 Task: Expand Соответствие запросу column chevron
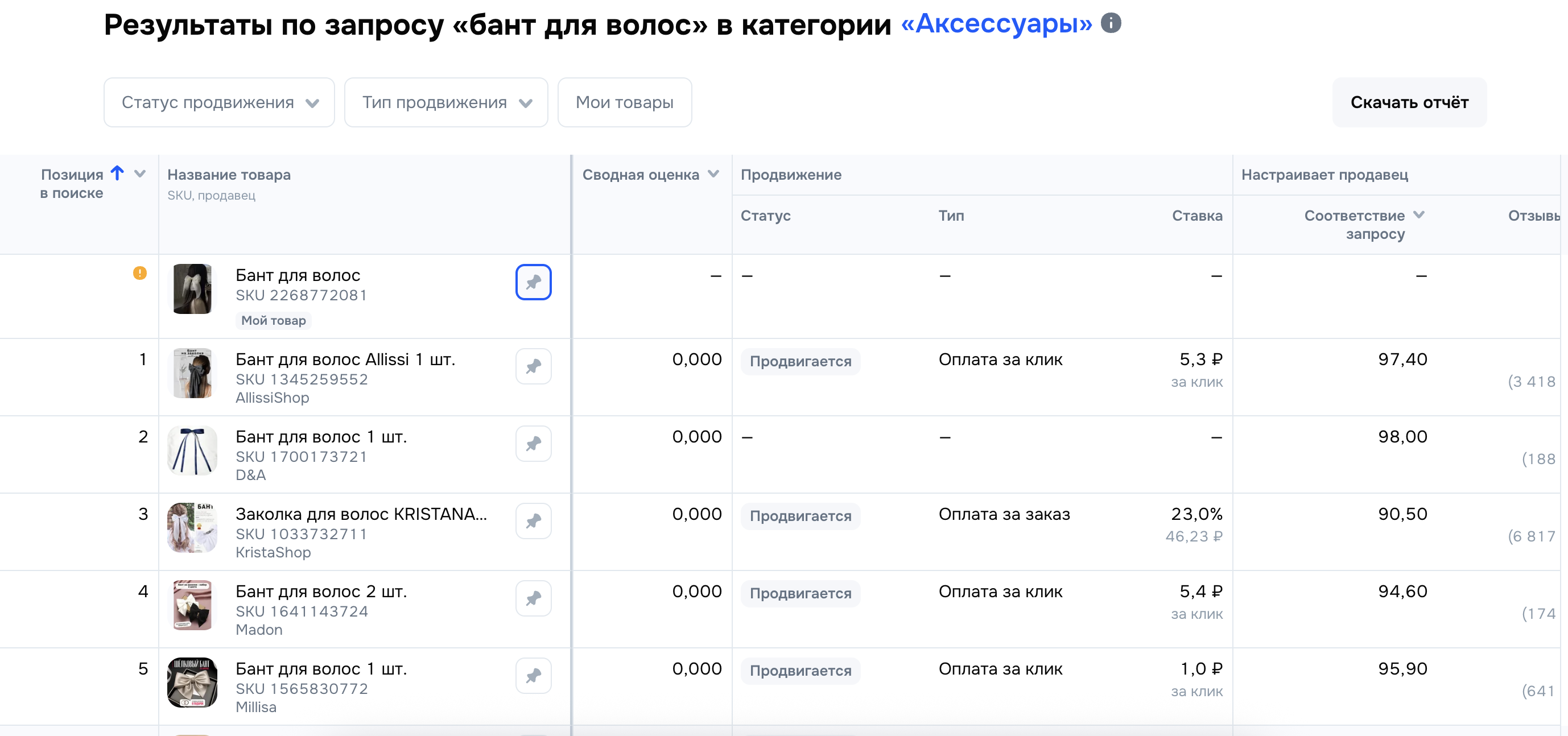1419,215
